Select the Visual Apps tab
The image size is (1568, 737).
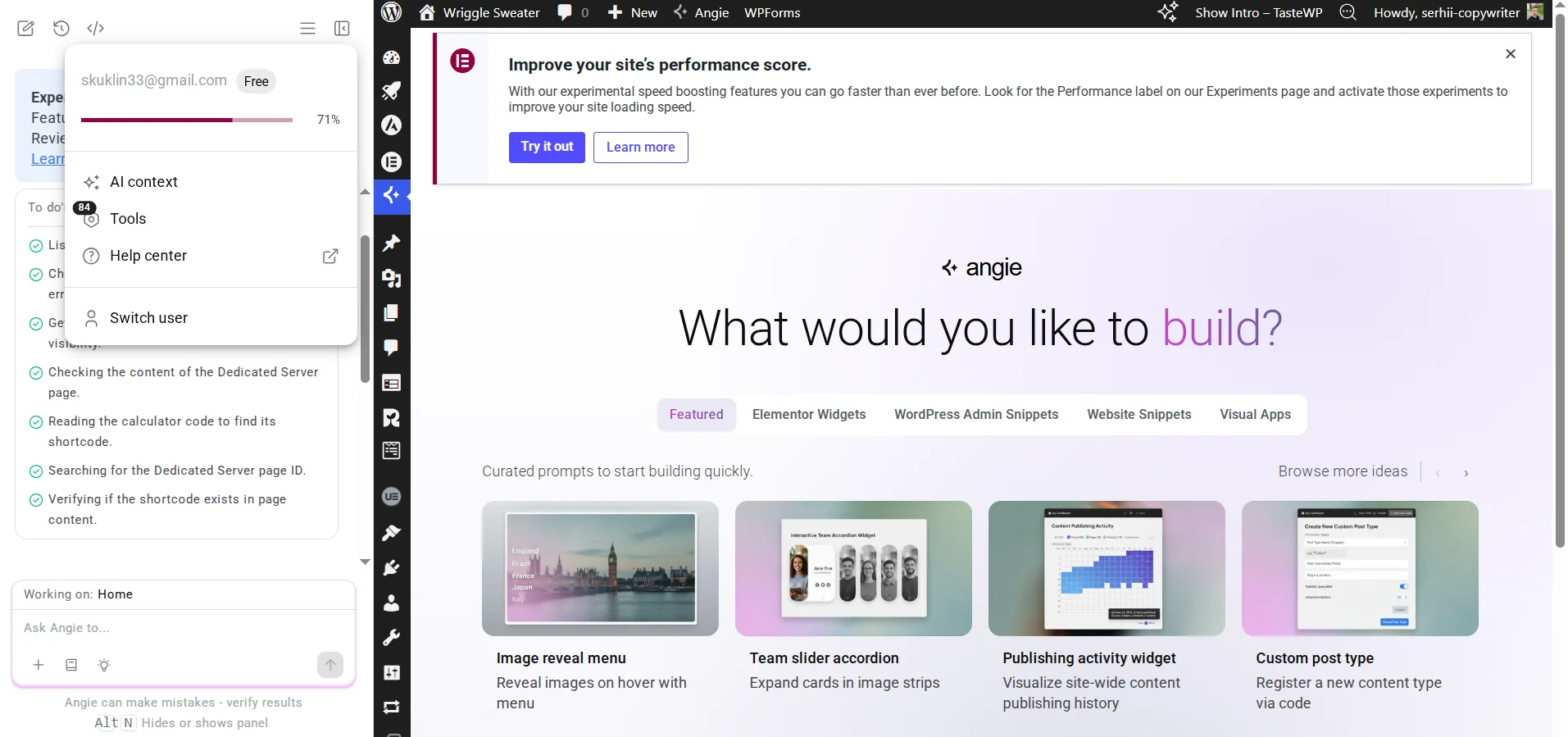pos(1255,415)
